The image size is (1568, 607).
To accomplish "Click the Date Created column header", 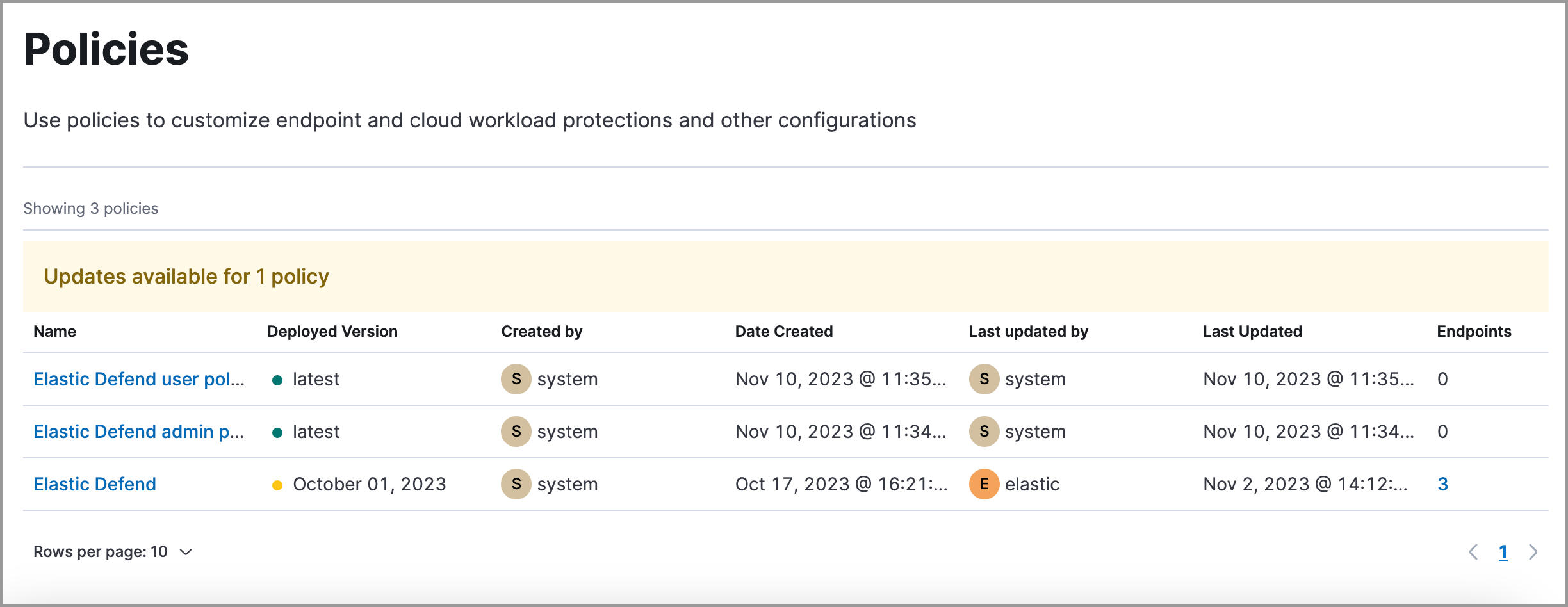I will (x=783, y=332).
